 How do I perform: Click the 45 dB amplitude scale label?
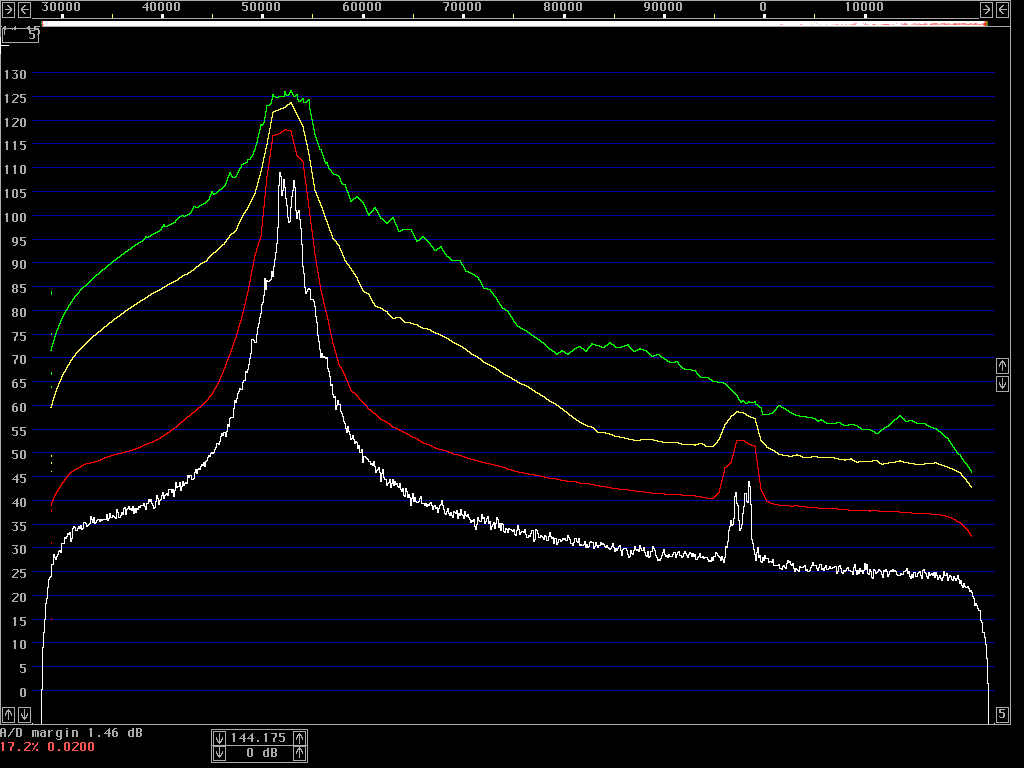[x=19, y=478]
